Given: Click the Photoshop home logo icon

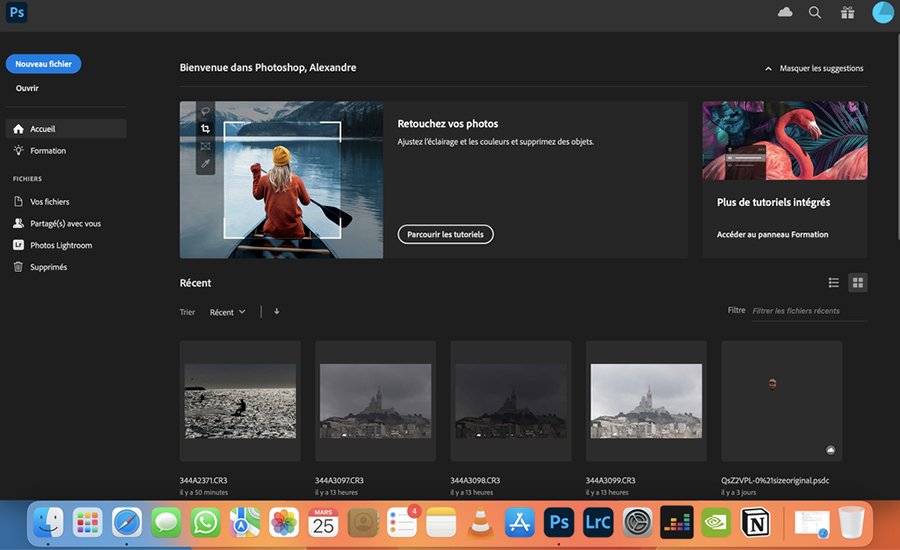Looking at the screenshot, I should [16, 13].
